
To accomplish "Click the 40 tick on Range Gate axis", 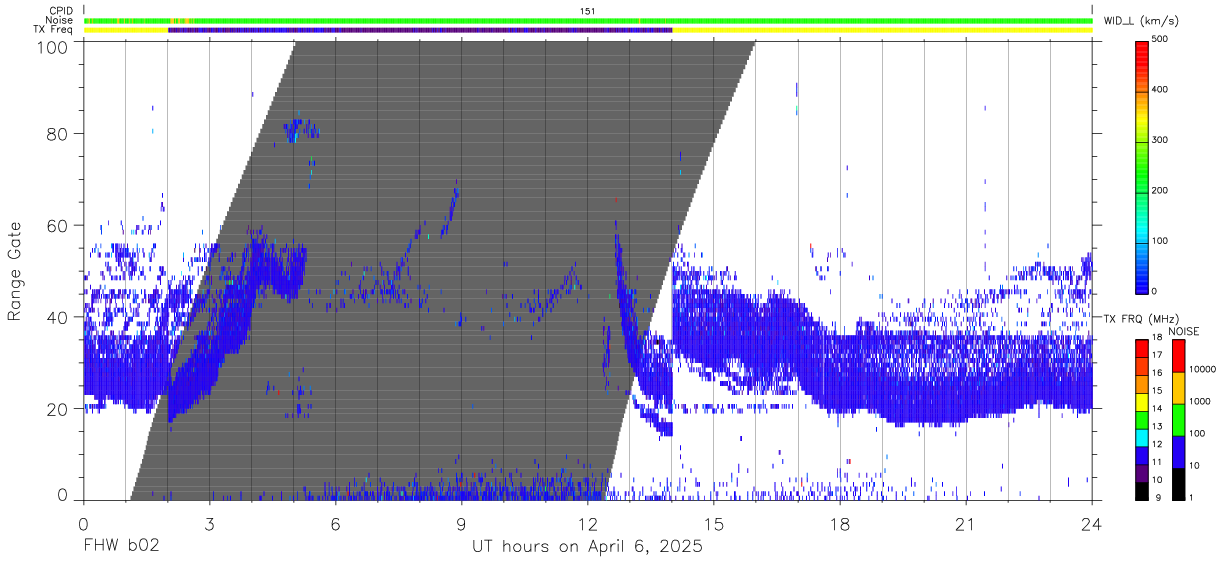I will (57, 317).
